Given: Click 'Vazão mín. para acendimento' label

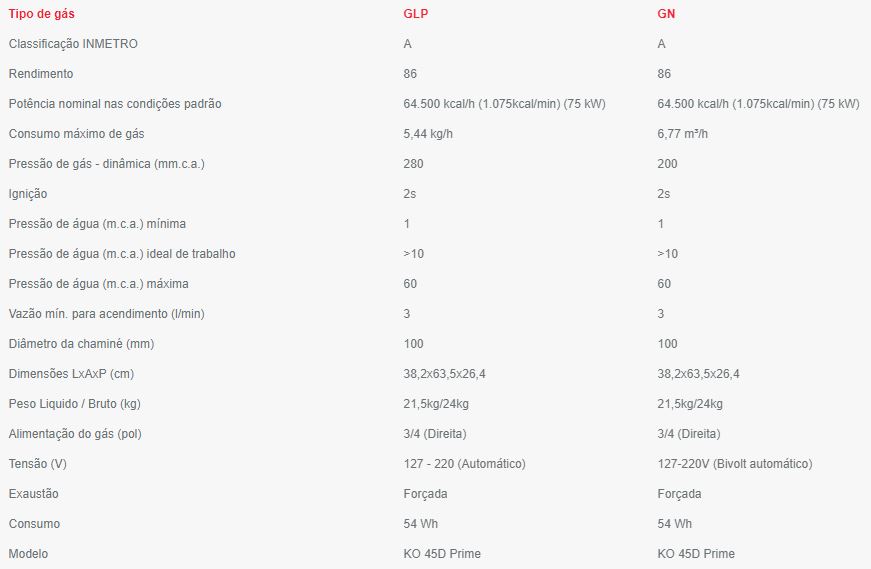Looking at the screenshot, I should tap(106, 314).
